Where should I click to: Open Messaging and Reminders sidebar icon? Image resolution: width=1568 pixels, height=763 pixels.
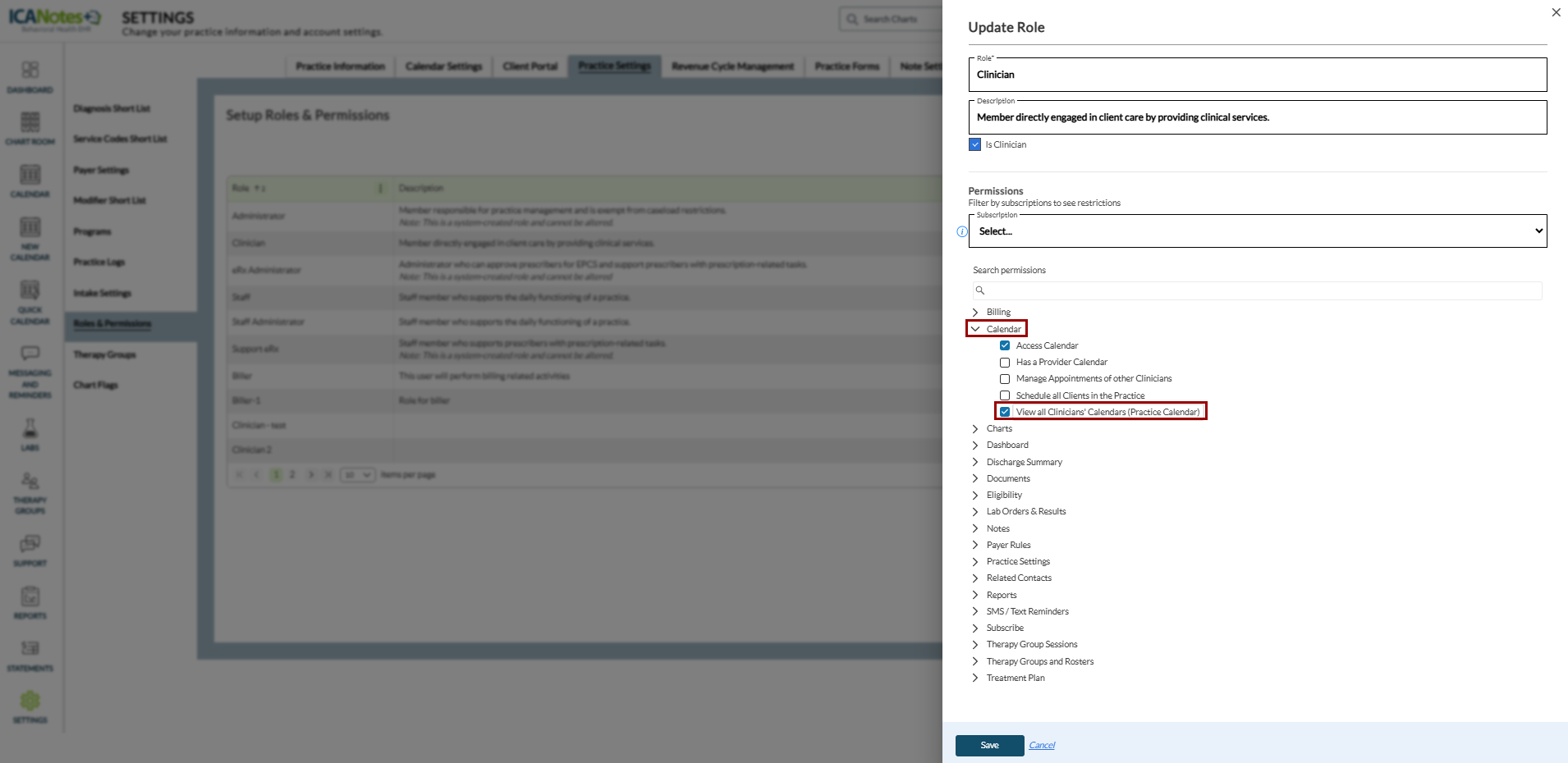[30, 371]
